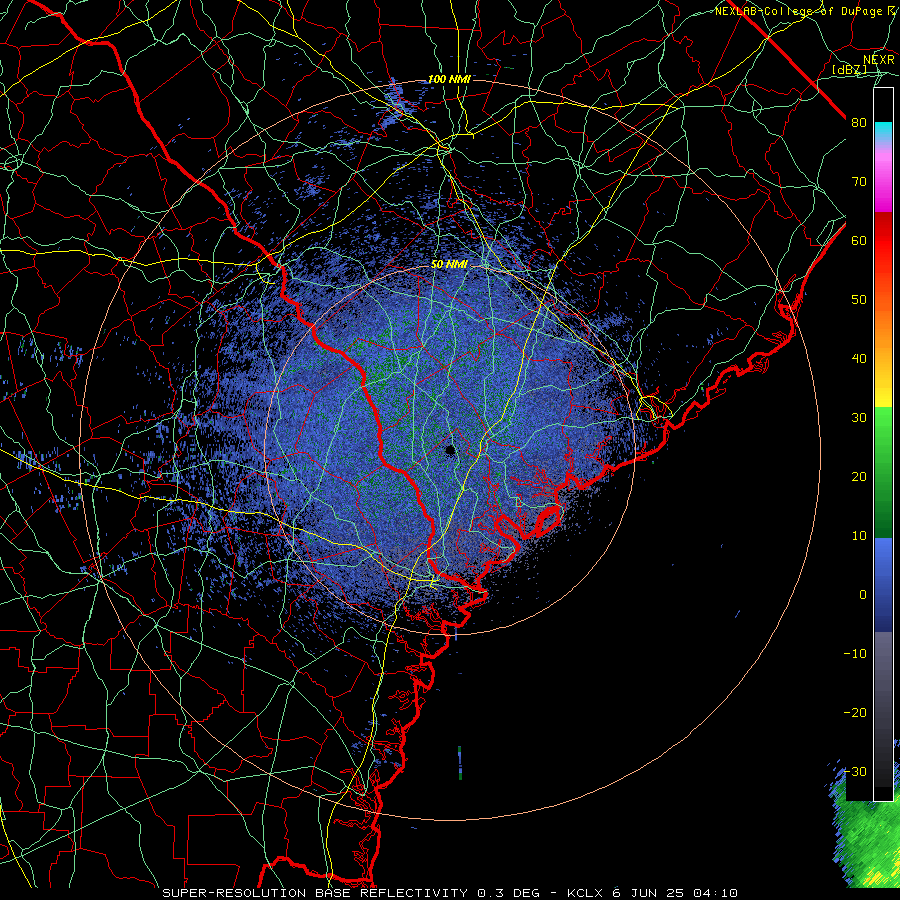Click the 50 value on the dBZ scale
Screen dimensions: 900x900
click(859, 300)
